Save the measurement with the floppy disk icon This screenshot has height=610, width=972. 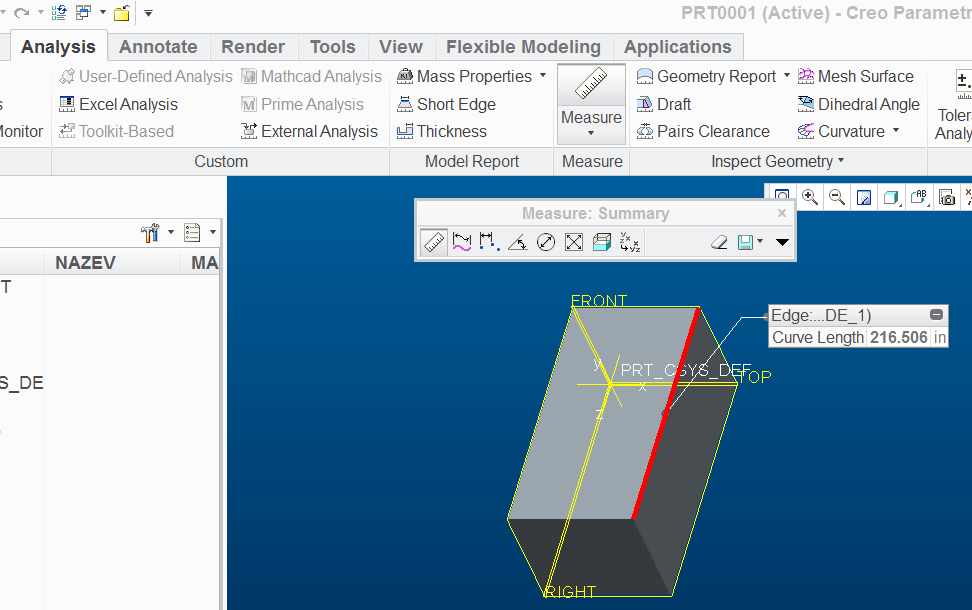745,242
